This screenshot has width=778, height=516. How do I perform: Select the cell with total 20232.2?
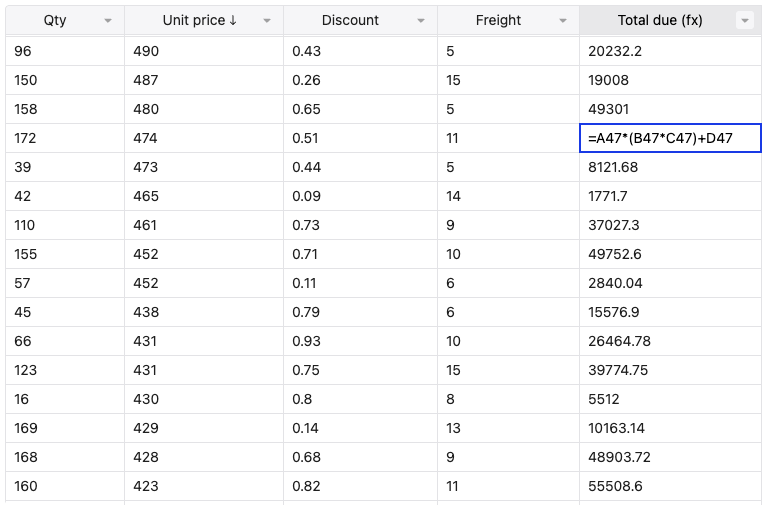[670, 51]
